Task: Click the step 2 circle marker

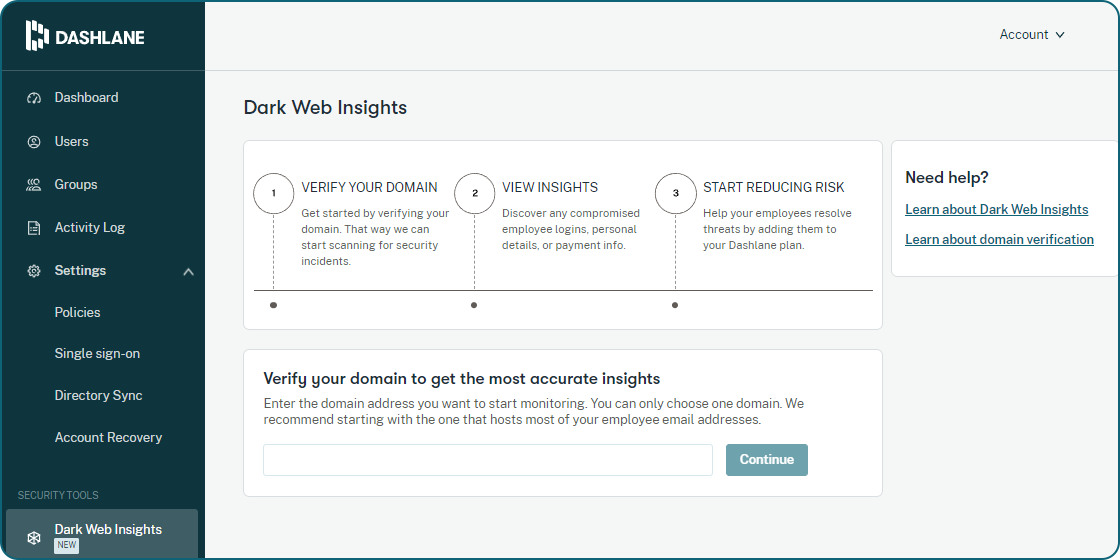Action: pyautogui.click(x=475, y=194)
